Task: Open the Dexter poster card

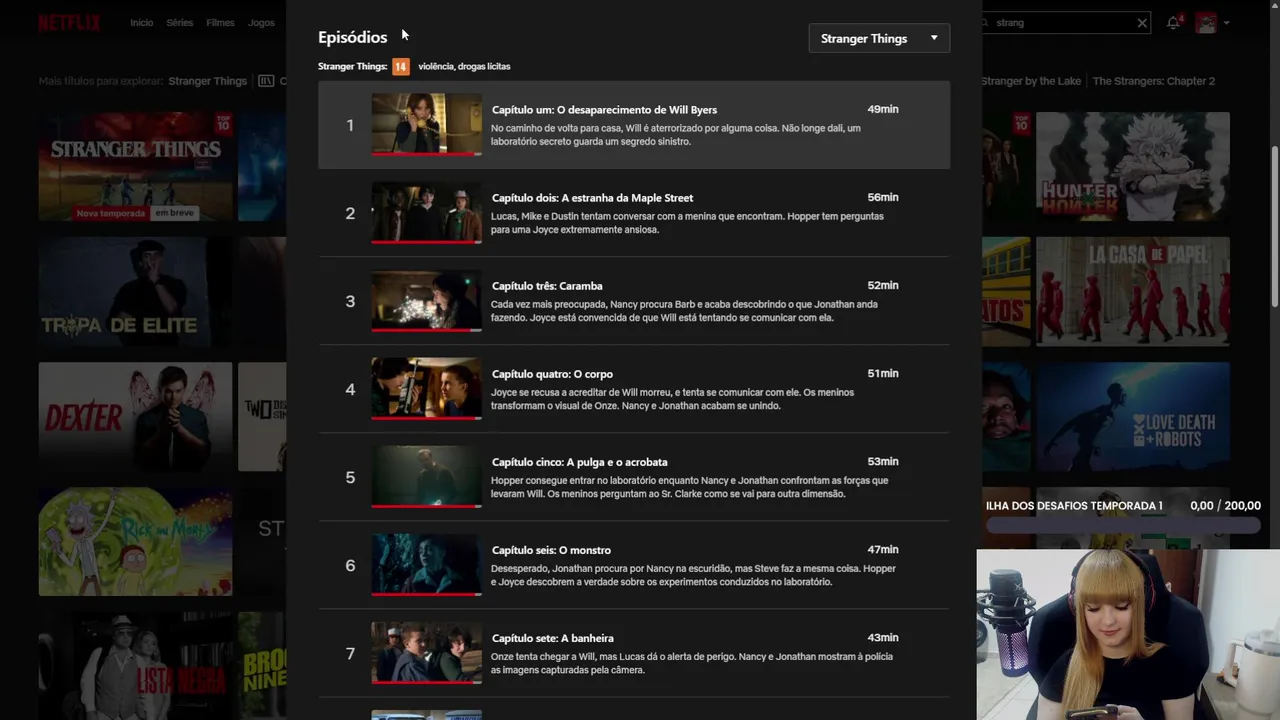Action: tap(135, 416)
